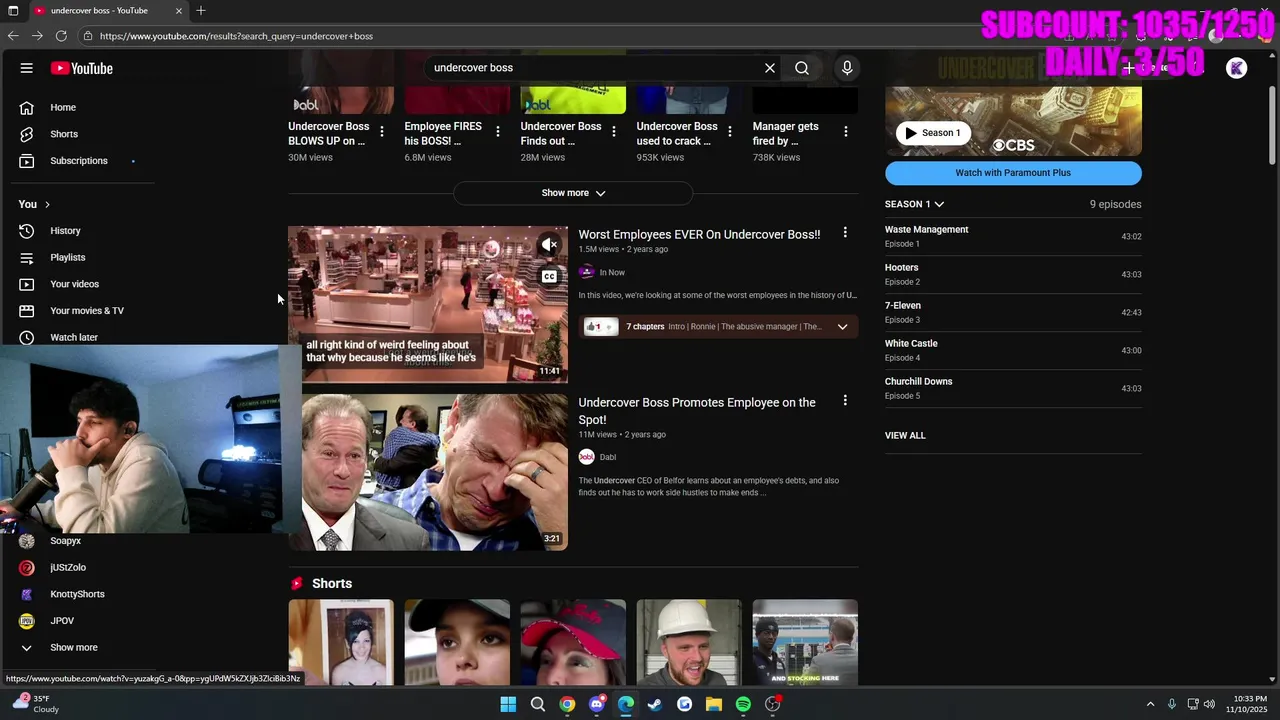Image resolution: width=1280 pixels, height=720 pixels.
Task: Open Your movies & TV
Action: [x=85, y=311]
